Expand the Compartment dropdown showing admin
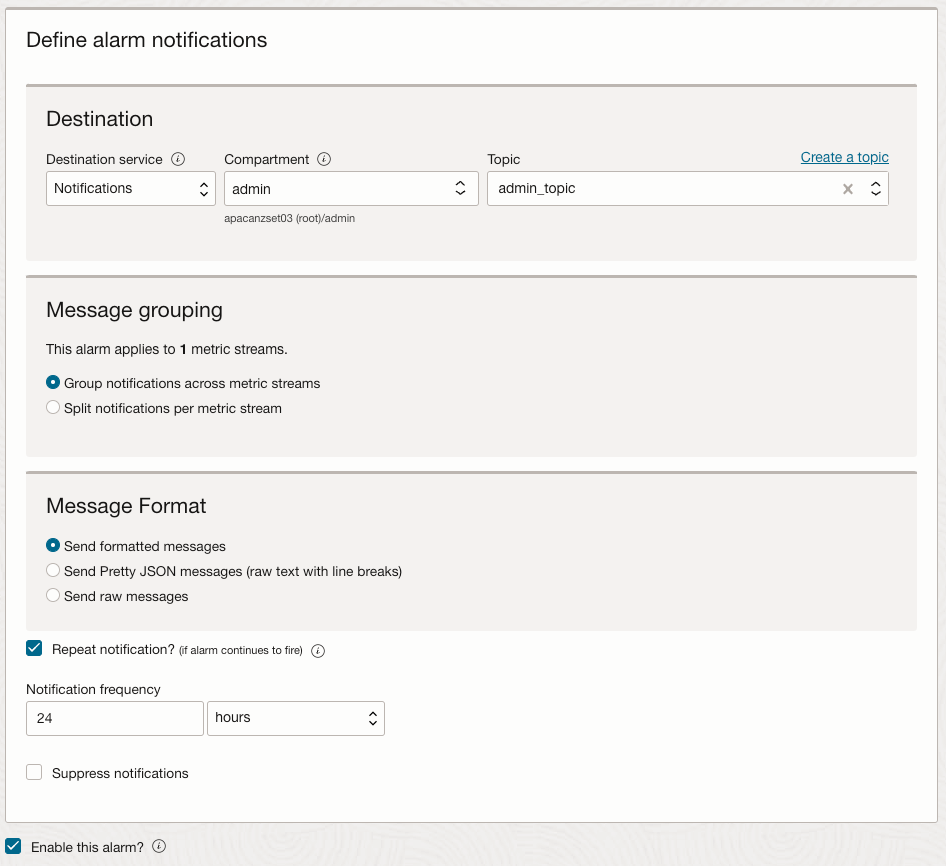 pyautogui.click(x=350, y=188)
